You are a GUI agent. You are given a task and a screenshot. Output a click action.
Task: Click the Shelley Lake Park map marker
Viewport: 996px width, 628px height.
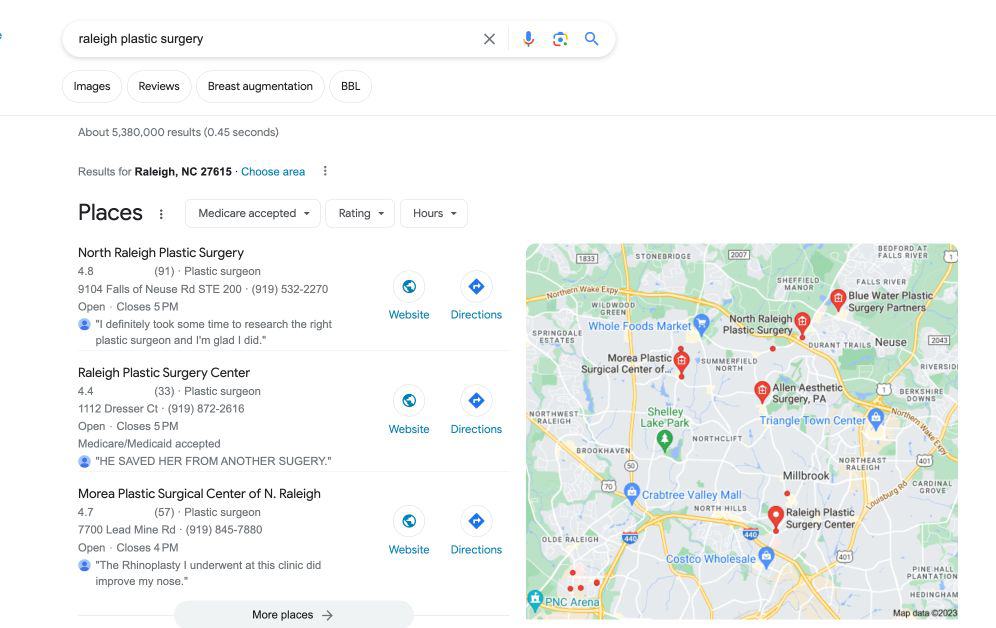point(664,439)
